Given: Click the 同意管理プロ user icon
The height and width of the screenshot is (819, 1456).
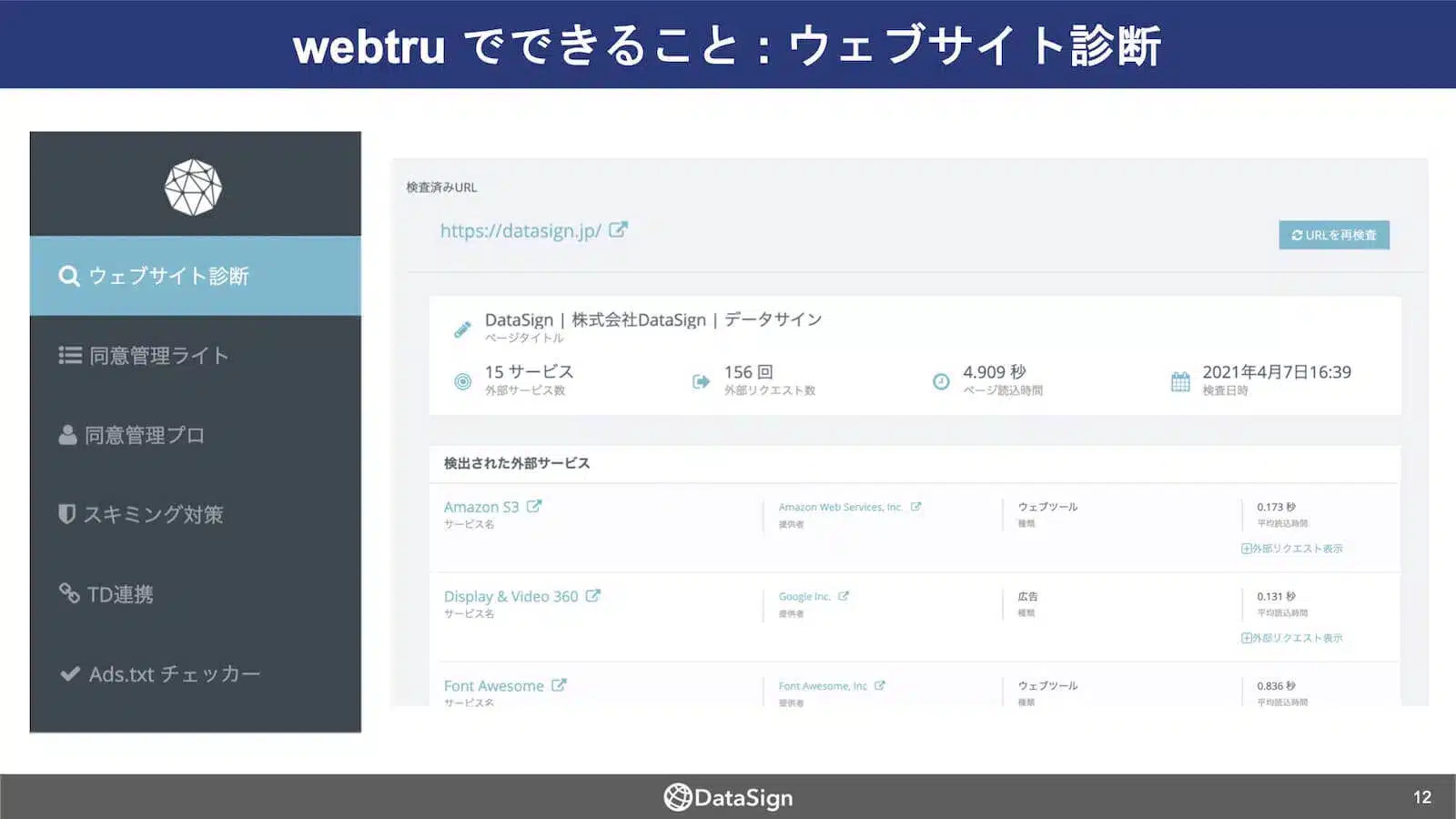Looking at the screenshot, I should click(x=68, y=435).
